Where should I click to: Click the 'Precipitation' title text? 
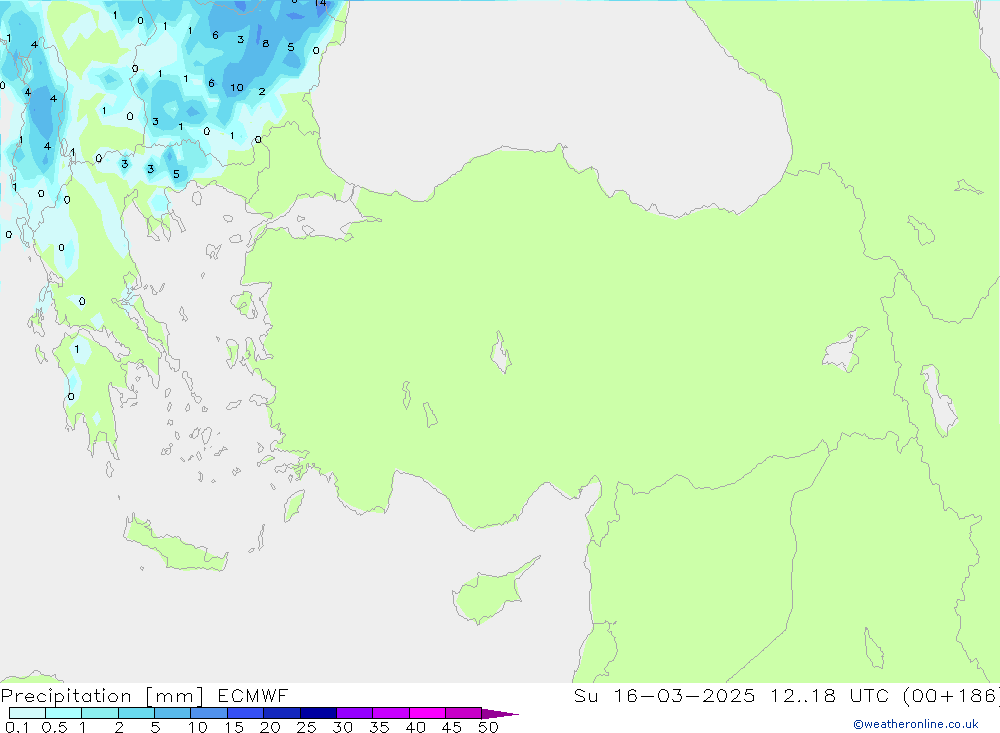tap(66, 696)
